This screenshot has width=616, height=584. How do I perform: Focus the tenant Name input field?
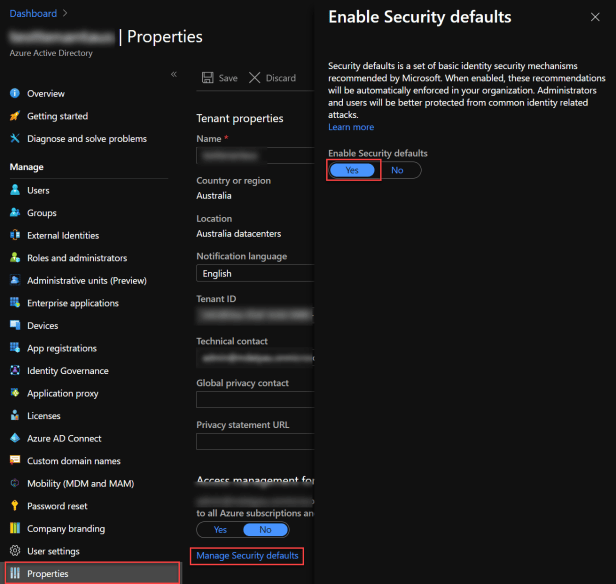255,156
